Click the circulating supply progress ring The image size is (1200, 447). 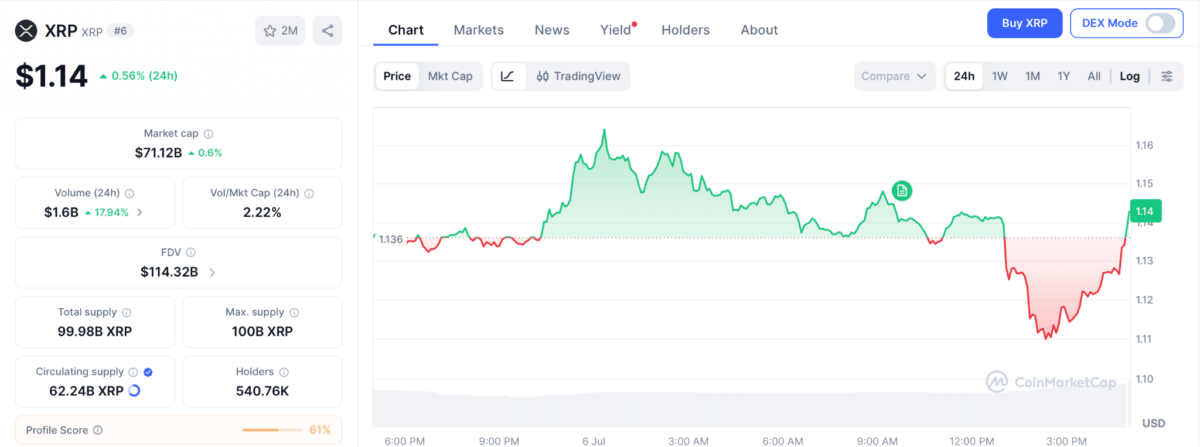click(135, 391)
